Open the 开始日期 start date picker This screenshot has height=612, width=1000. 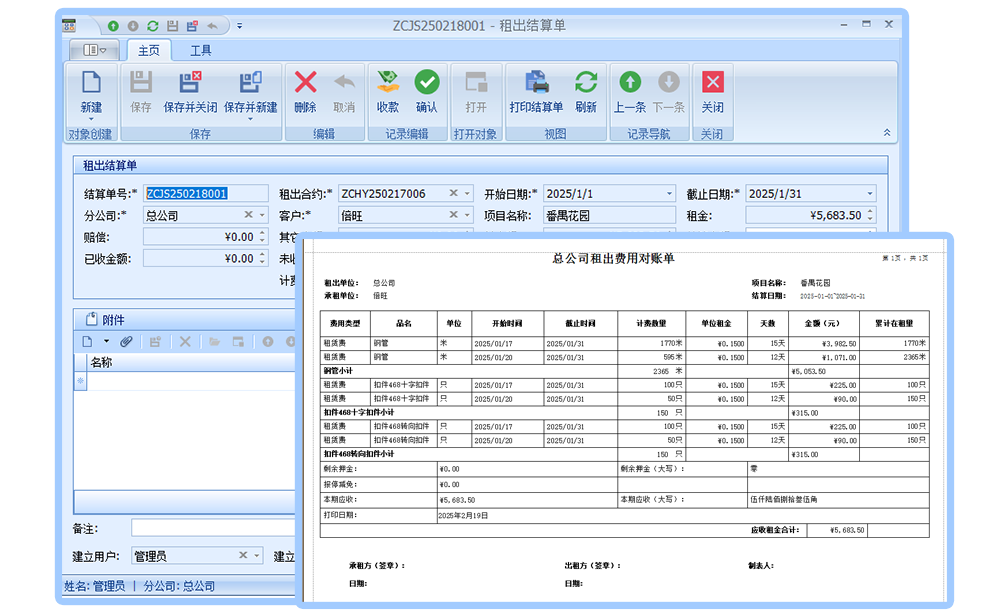(x=668, y=192)
